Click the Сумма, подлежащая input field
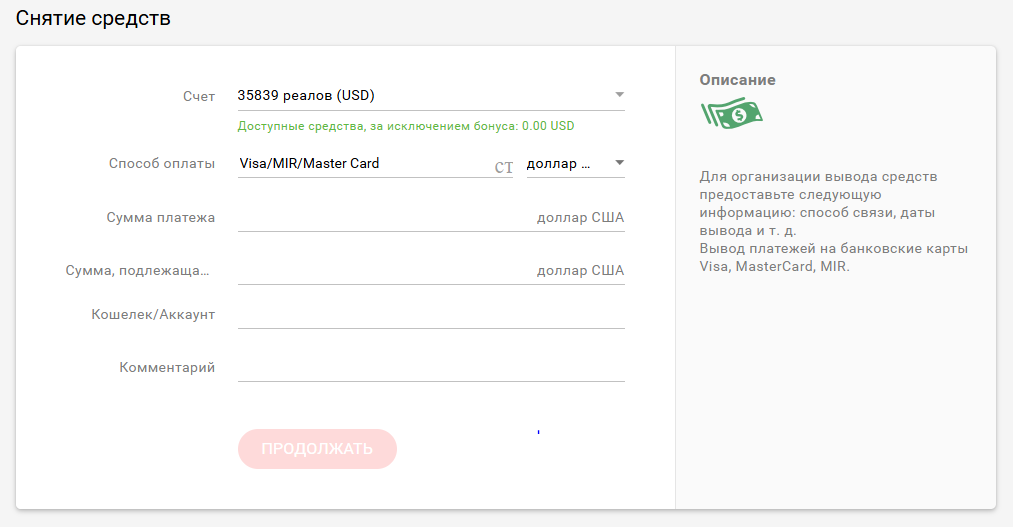The image size is (1013, 527). click(385, 270)
